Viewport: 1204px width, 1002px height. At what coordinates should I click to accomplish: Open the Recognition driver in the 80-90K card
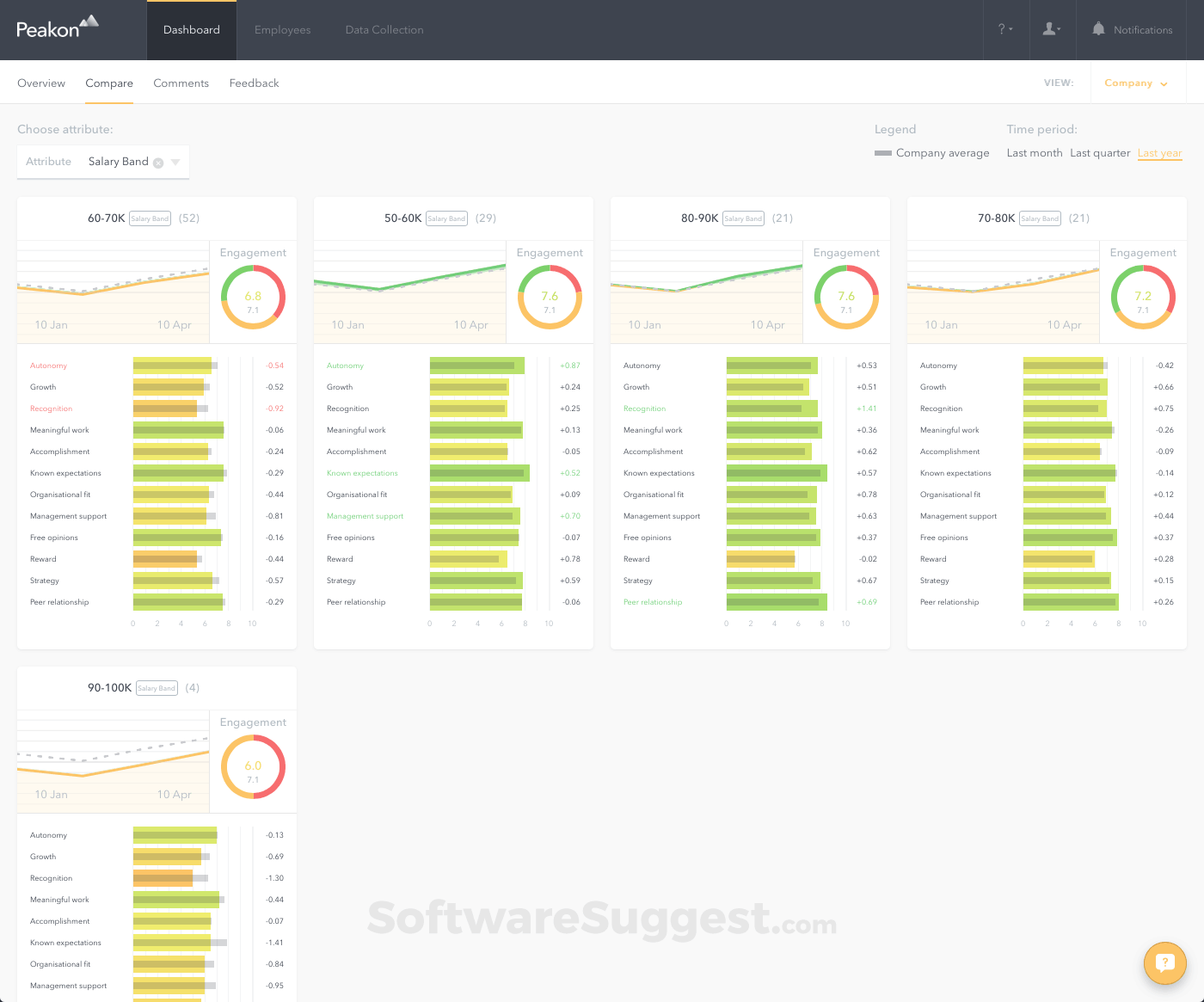point(644,408)
